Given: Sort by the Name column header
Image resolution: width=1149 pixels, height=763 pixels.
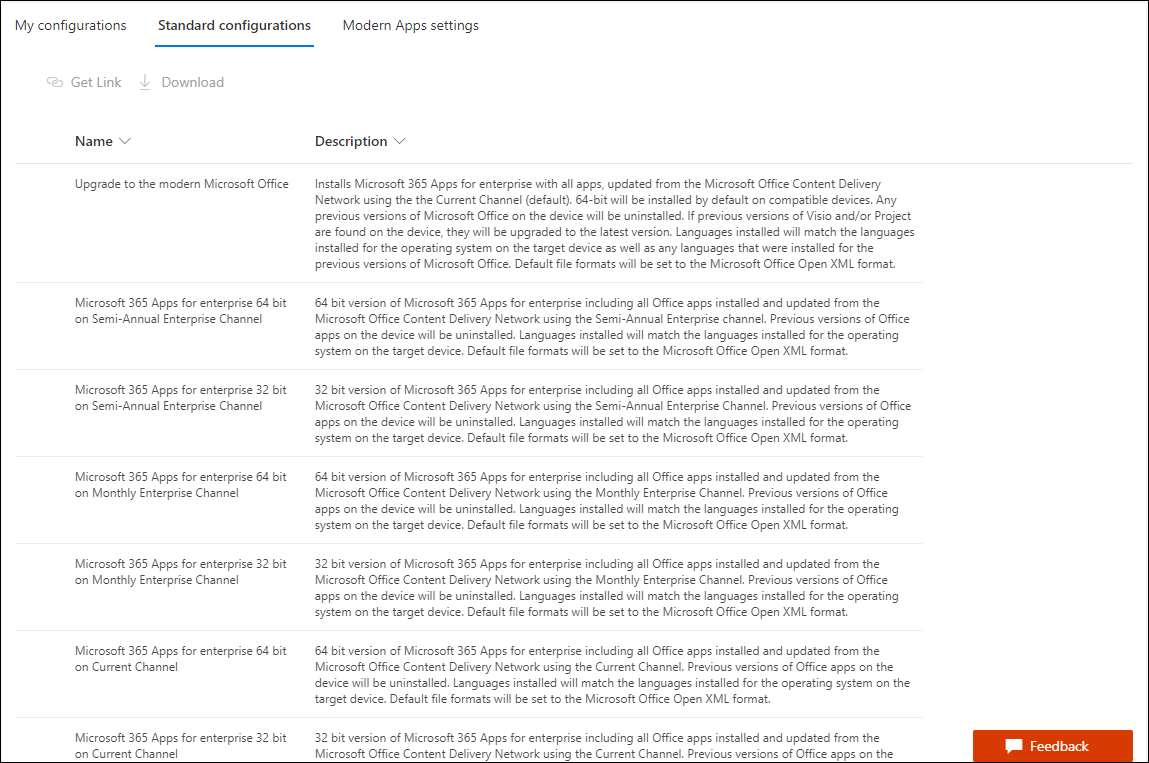Looking at the screenshot, I should coord(94,141).
